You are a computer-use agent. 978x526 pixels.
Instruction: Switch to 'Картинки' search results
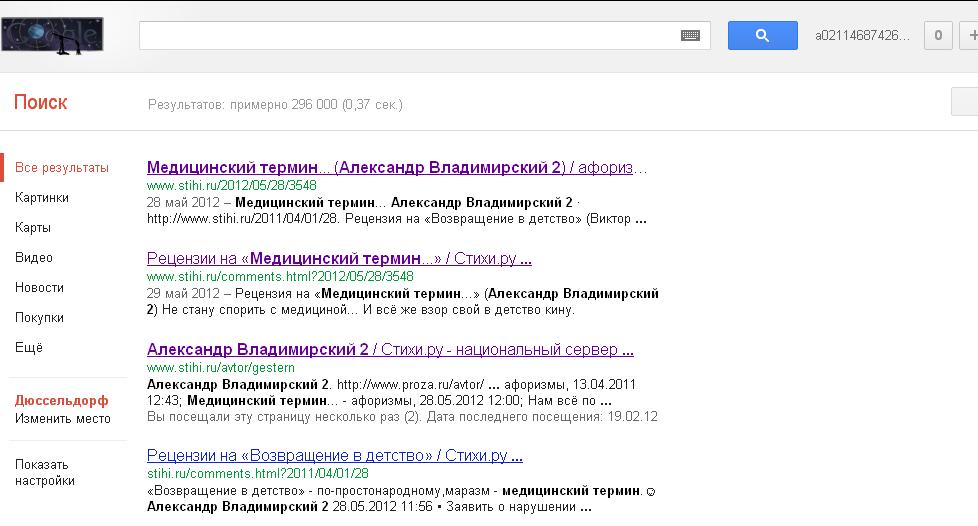pos(42,198)
